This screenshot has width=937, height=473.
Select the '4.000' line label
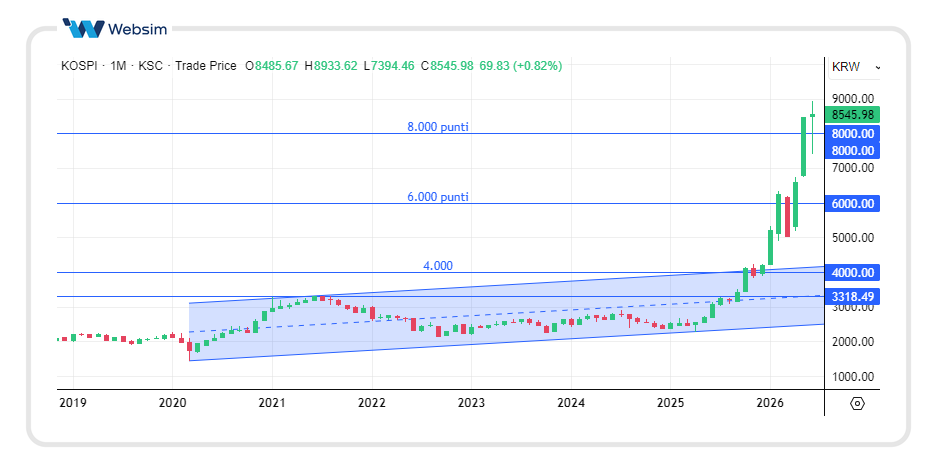tap(438, 266)
